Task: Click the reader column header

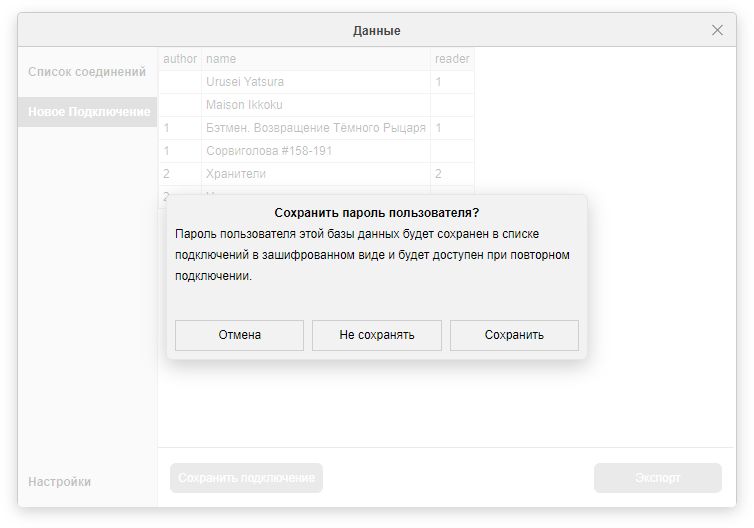Action: tap(452, 59)
